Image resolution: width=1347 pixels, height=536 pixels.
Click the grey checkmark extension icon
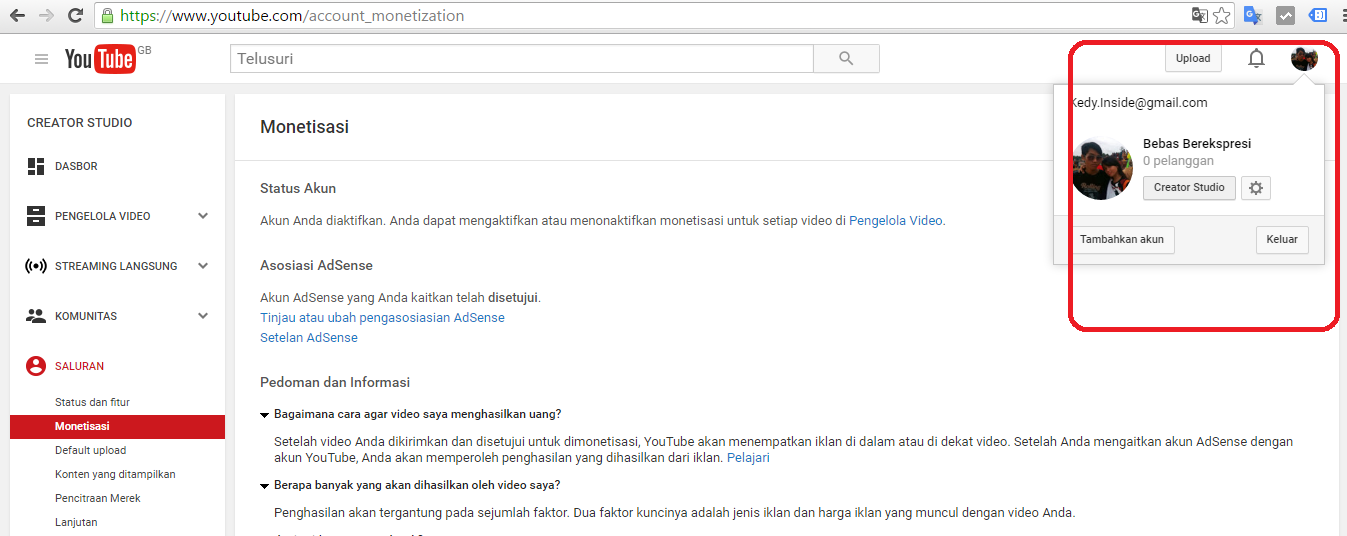[1286, 16]
